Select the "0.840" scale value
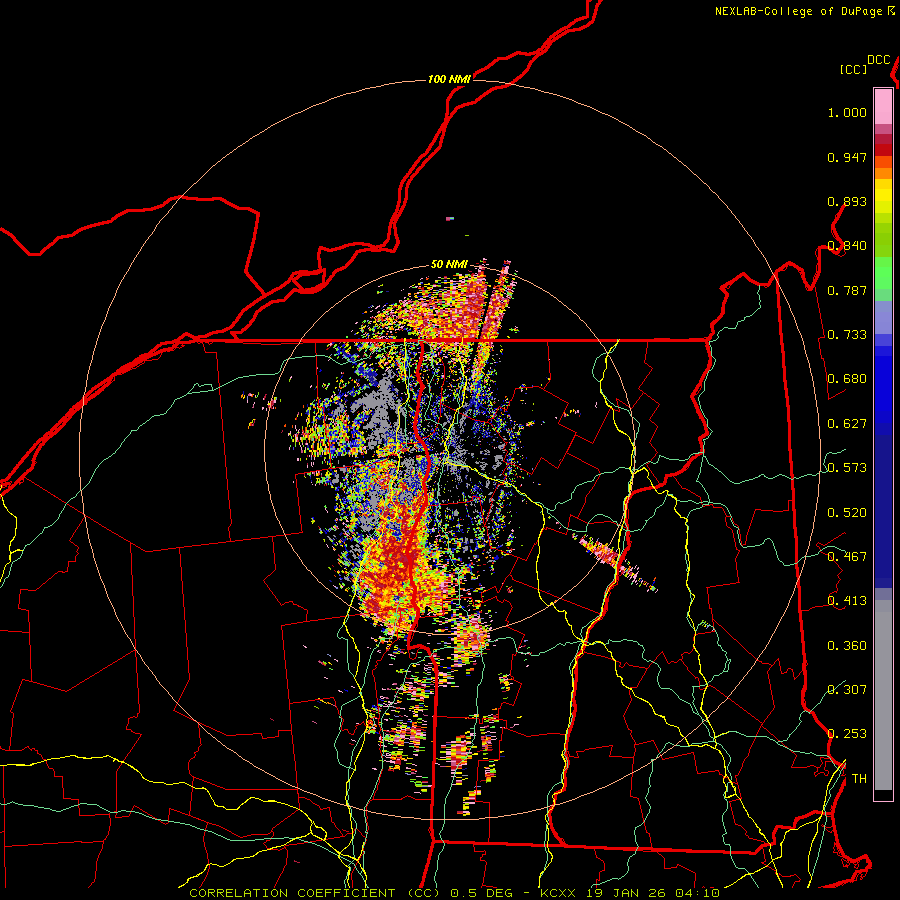Screen dimensions: 900x900 [847, 246]
